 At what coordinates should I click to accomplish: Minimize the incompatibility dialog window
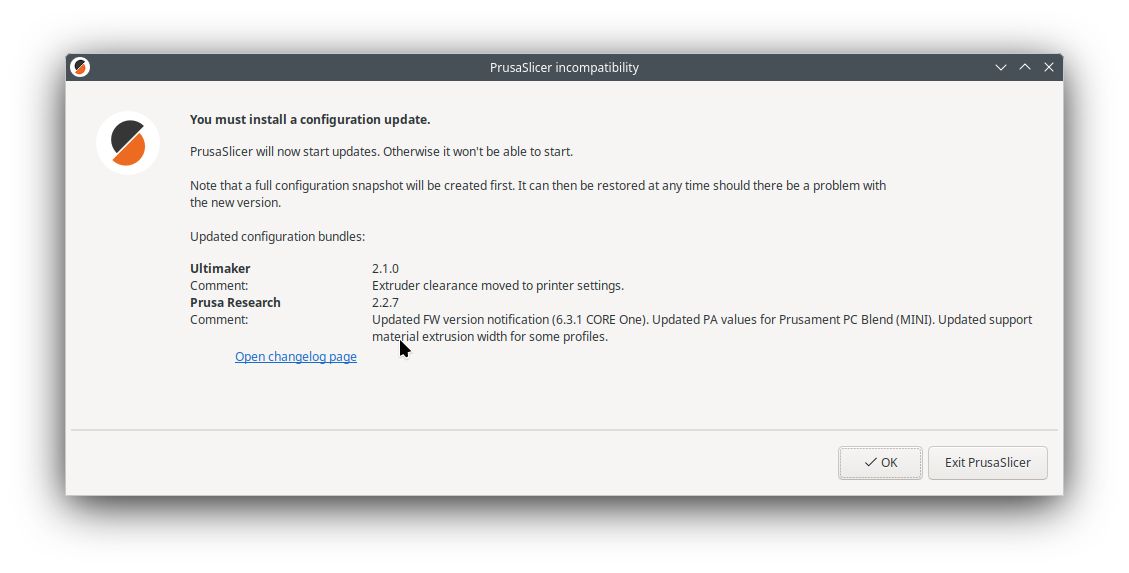pyautogui.click(x=1001, y=67)
